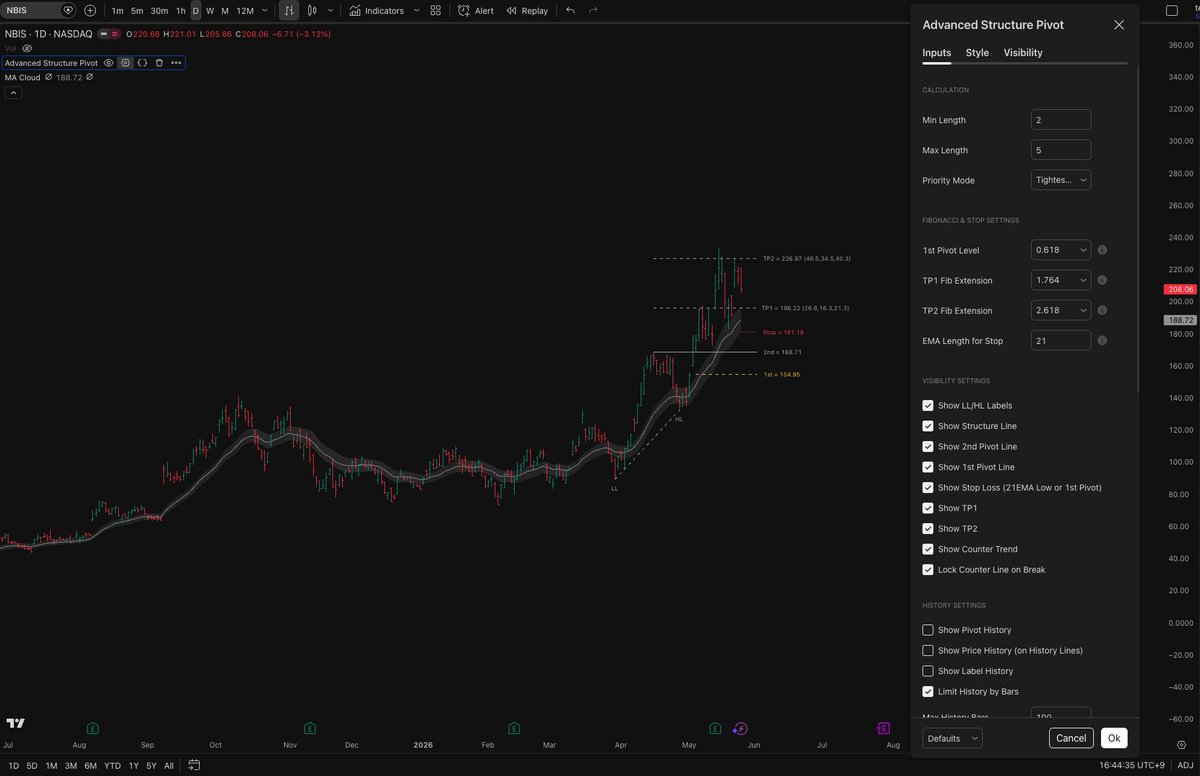Click the square layout icon at top right
The image size is (1200, 776).
(x=1173, y=10)
